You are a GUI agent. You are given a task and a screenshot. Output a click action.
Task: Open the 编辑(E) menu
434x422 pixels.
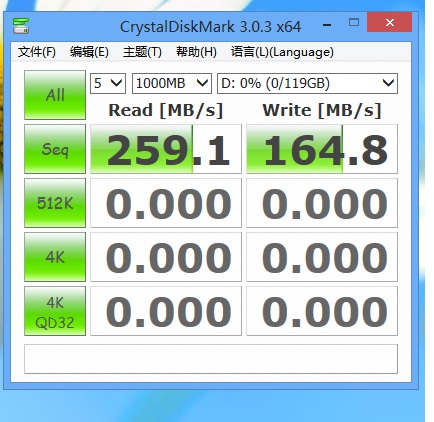click(89, 52)
